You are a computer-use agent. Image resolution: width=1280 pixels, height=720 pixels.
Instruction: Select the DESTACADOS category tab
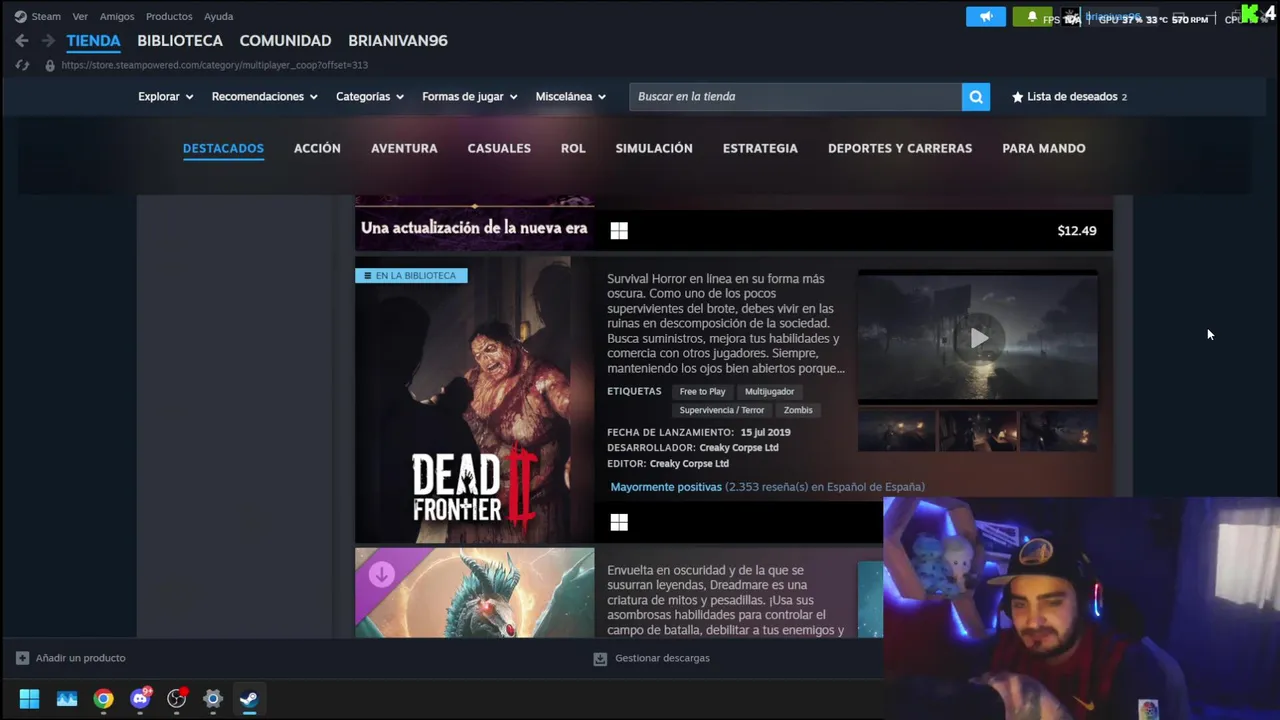point(223,148)
